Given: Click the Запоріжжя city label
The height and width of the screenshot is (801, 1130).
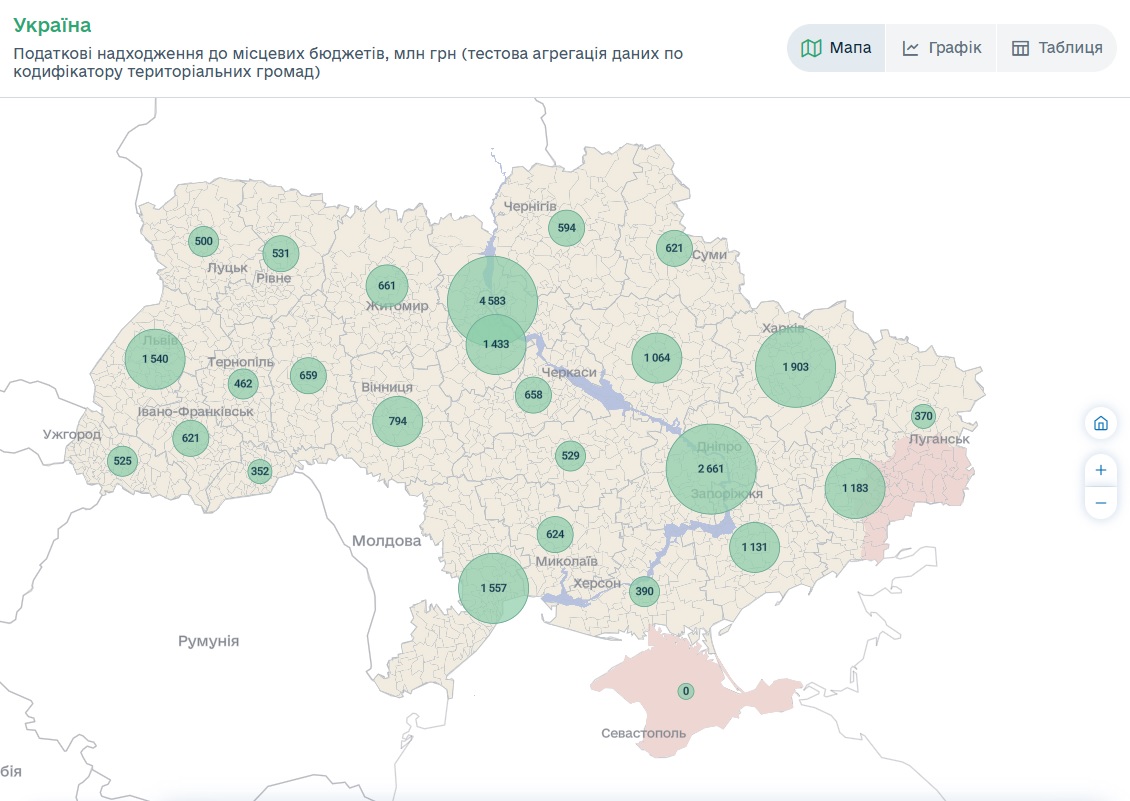Looking at the screenshot, I should pos(726,494).
